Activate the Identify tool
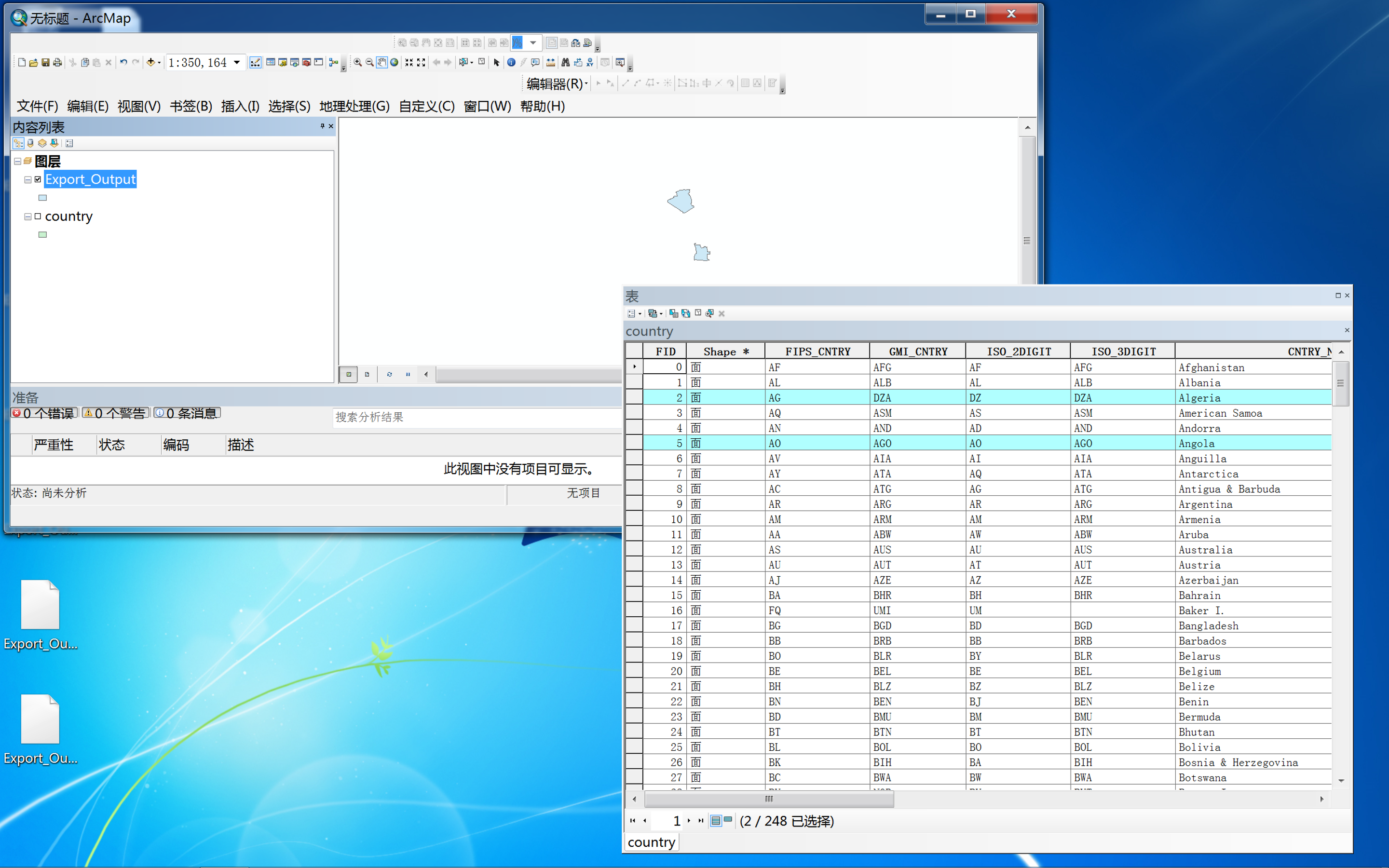1389x868 pixels. pos(511,63)
